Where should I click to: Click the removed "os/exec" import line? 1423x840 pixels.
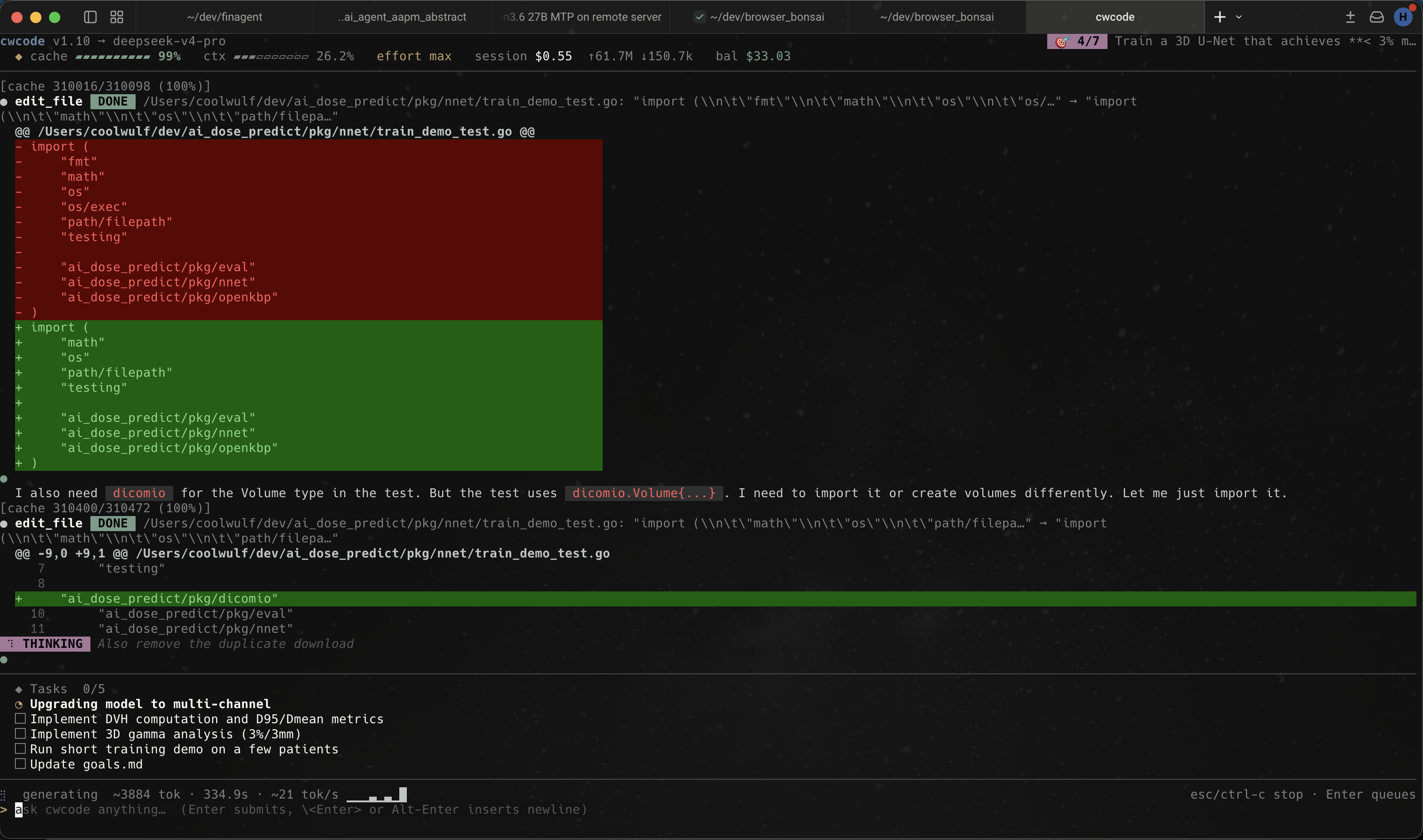point(308,207)
